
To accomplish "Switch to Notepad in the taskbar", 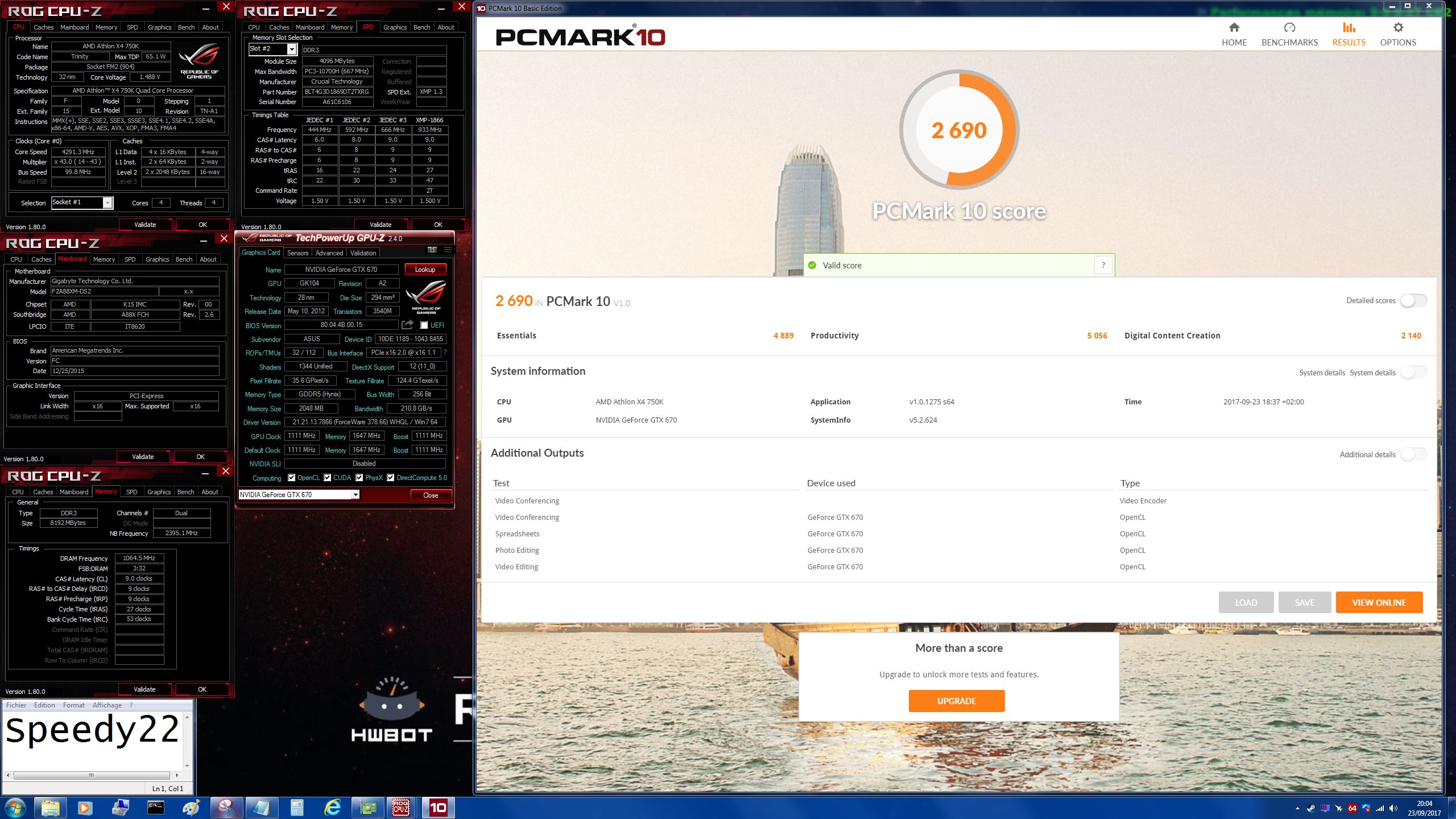I will (262, 808).
